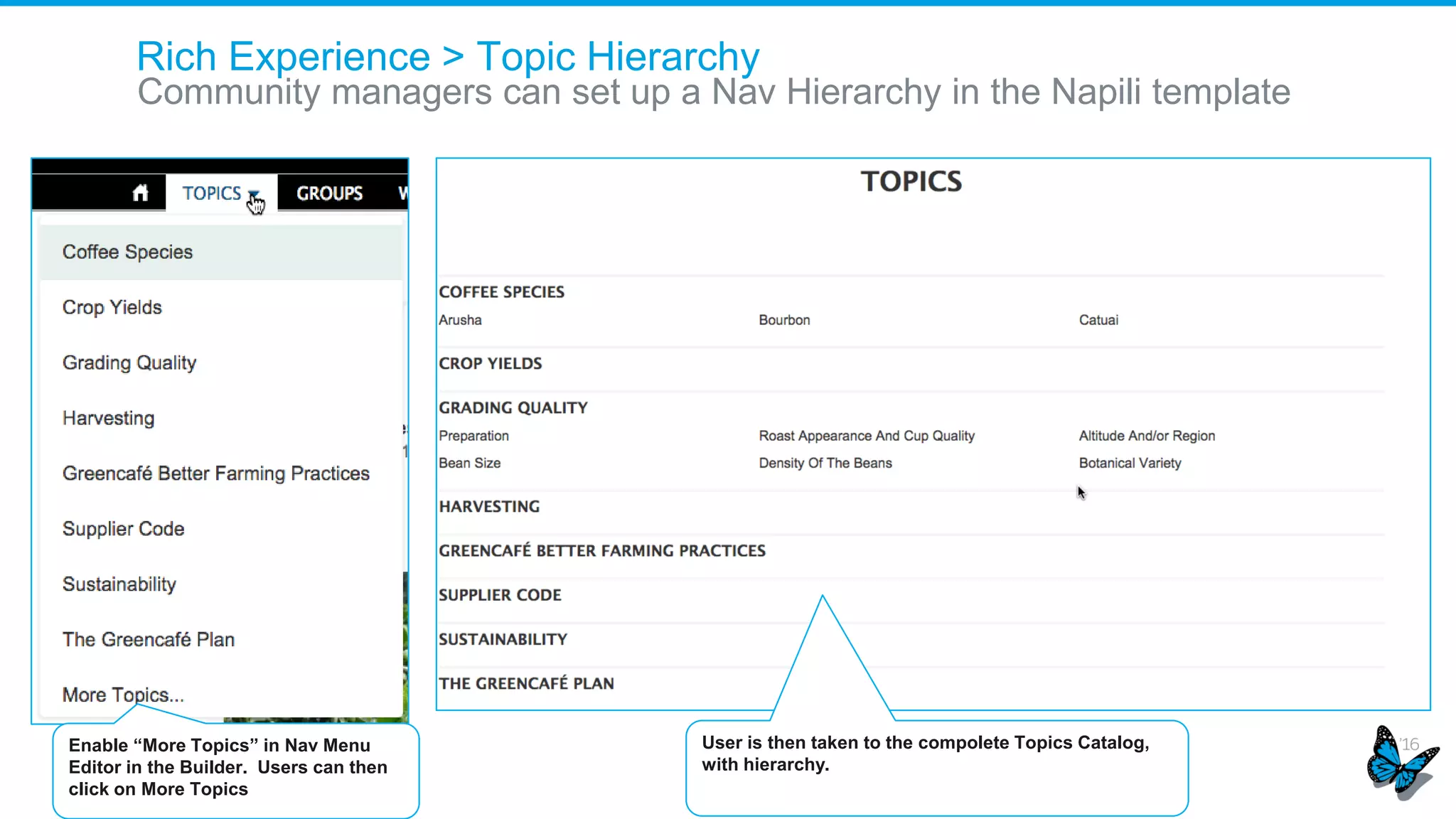The image size is (1456, 819).
Task: Click the More Topics... menu option
Action: [123, 695]
